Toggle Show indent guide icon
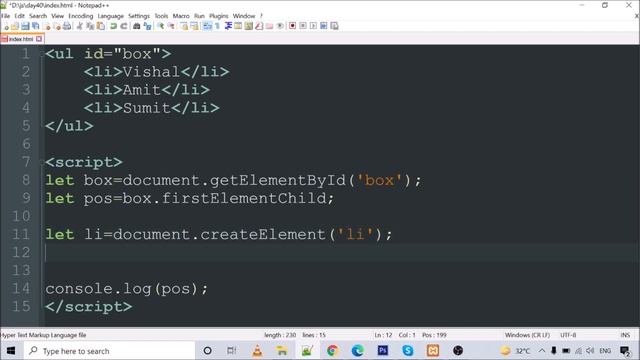 tap(229, 26)
